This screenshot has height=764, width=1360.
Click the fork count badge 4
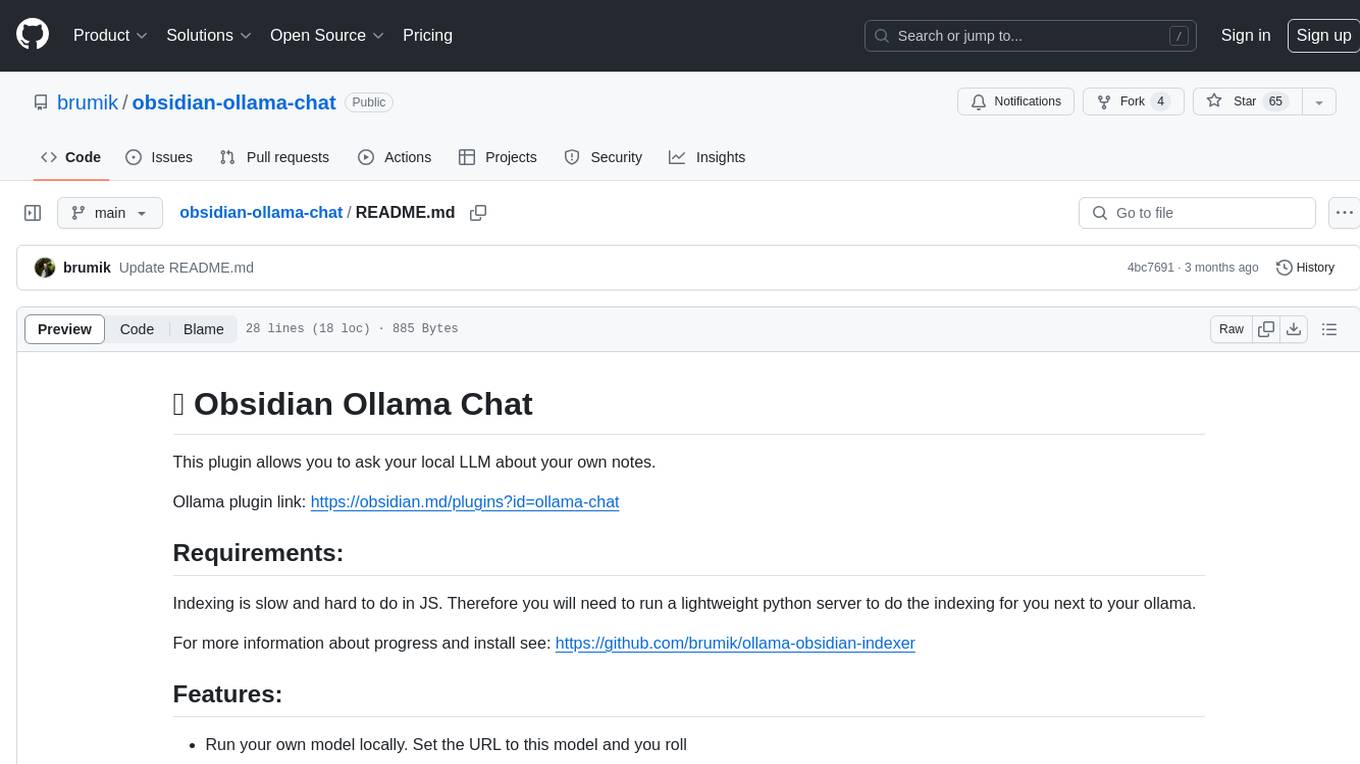[1160, 102]
